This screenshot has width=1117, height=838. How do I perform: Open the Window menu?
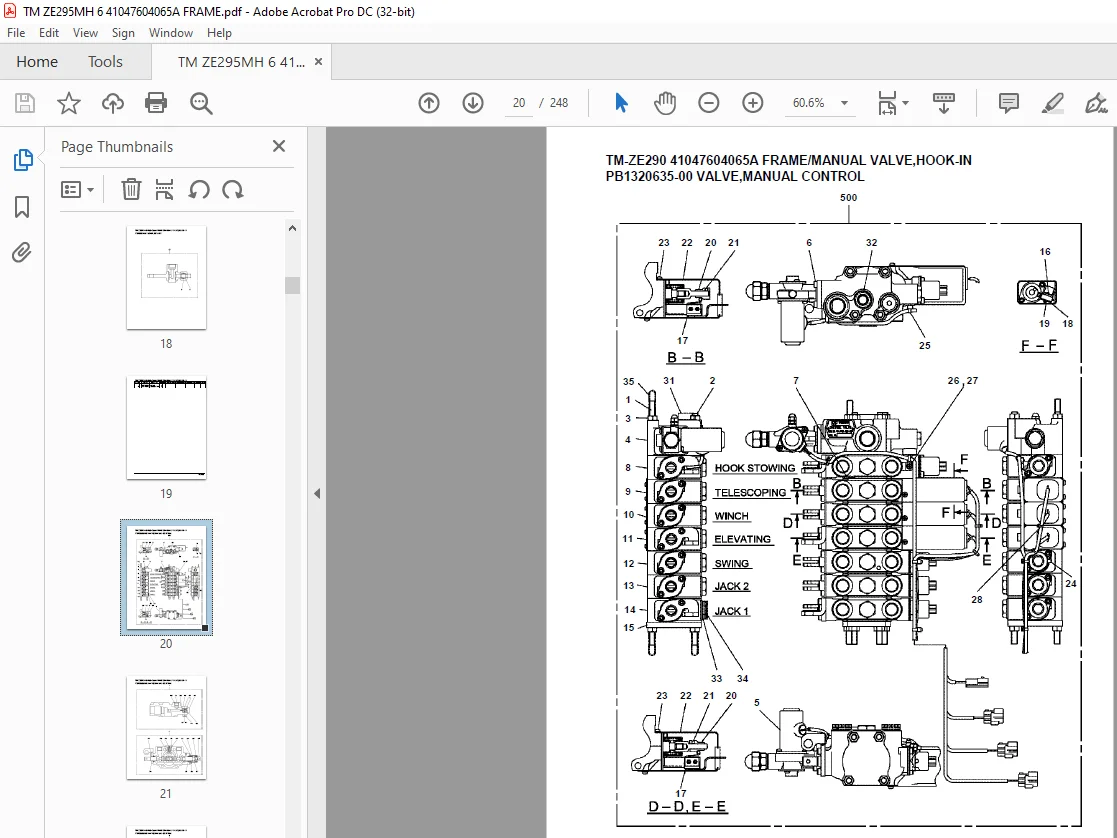tap(171, 33)
